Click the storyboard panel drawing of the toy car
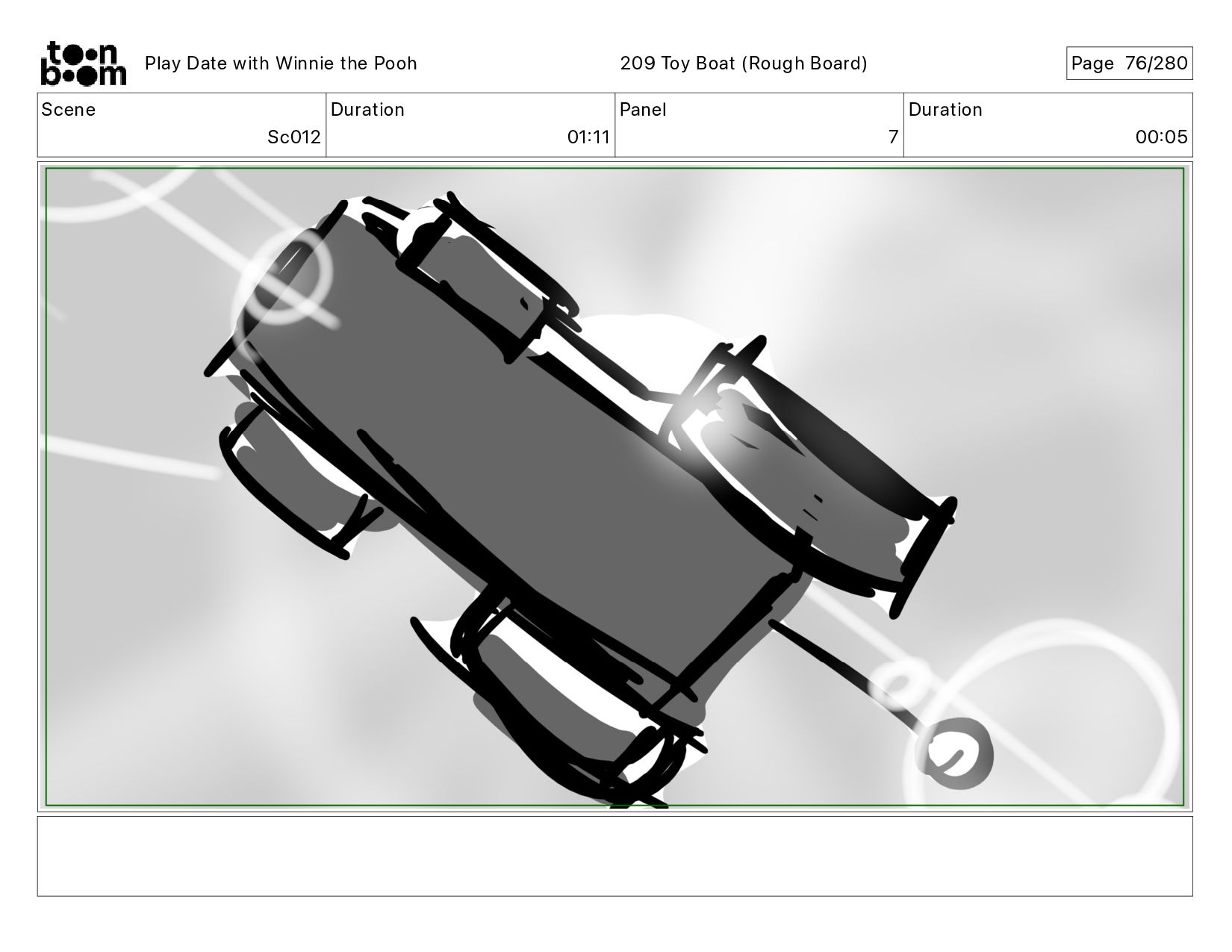Viewport: 1232px width, 952px height. click(615, 487)
